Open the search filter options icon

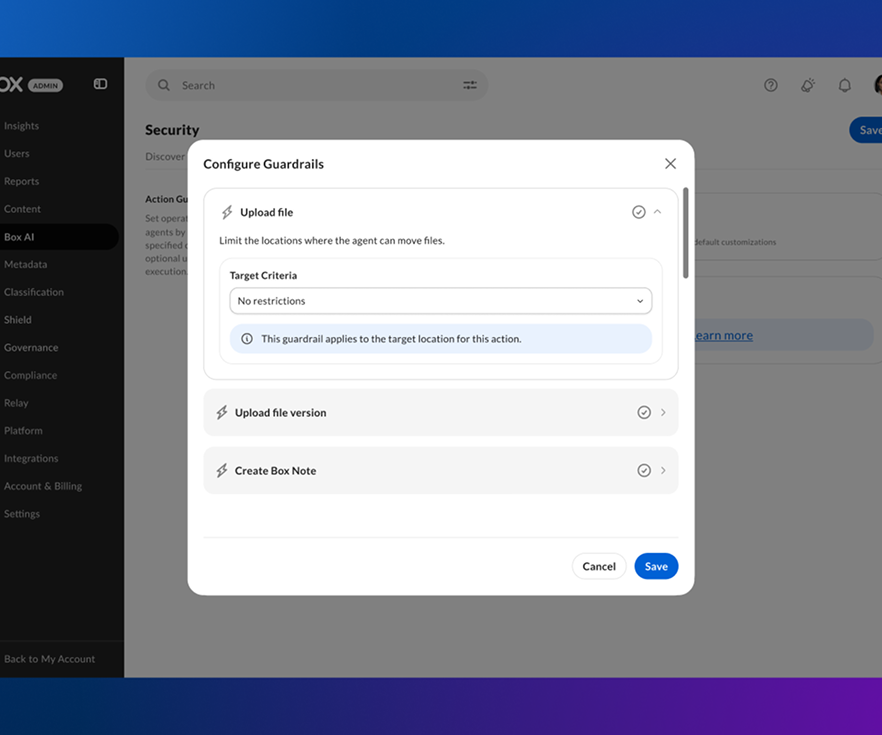tap(470, 85)
